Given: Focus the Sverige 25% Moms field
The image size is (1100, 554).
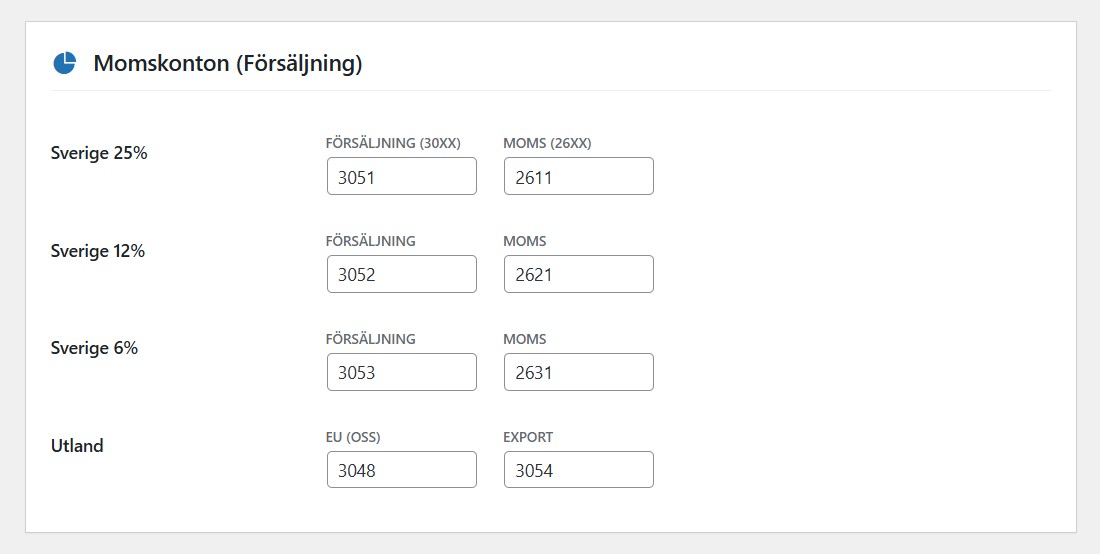Looking at the screenshot, I should pyautogui.click(x=578, y=177).
